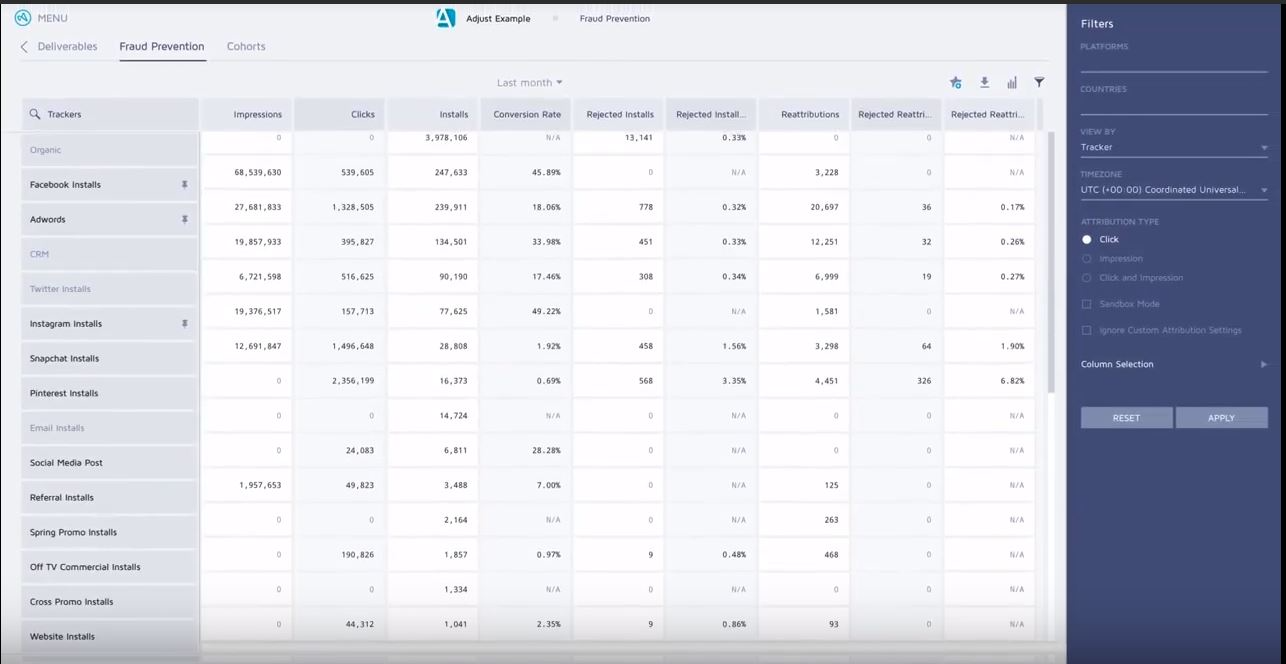Select the Website Installs tracker
This screenshot has height=664, width=1286.
point(109,637)
